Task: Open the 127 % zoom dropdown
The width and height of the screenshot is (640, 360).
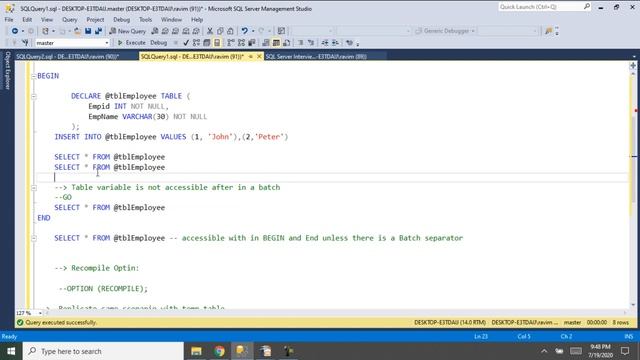Action: point(40,313)
